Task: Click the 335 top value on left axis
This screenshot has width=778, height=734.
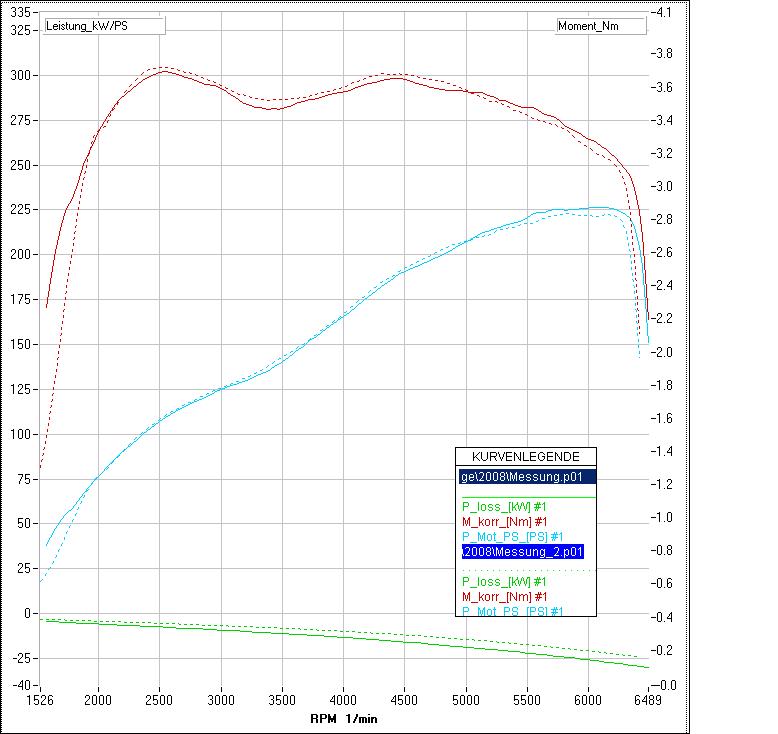Action: (20, 12)
